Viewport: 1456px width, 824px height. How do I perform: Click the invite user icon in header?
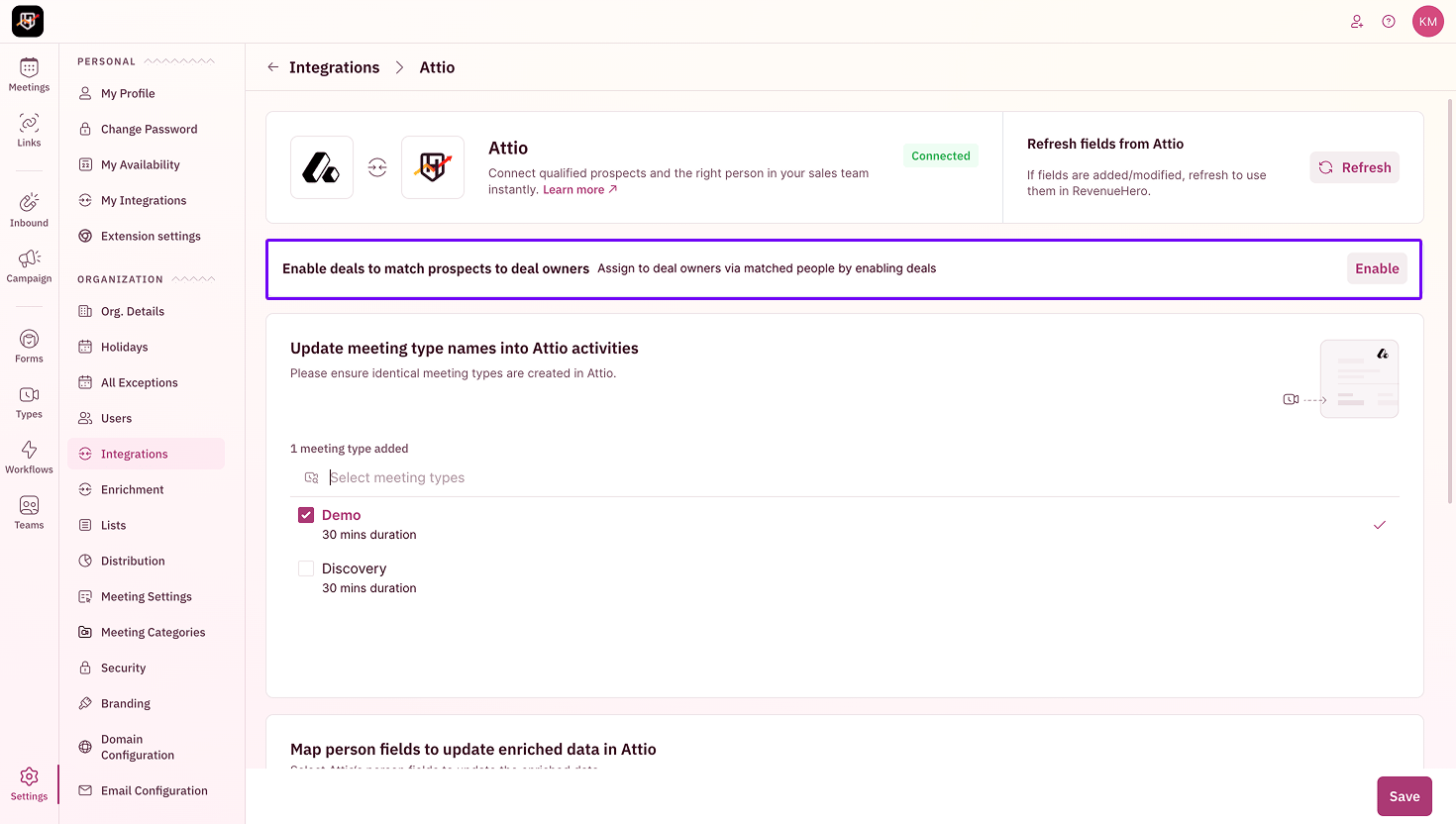coord(1357,21)
